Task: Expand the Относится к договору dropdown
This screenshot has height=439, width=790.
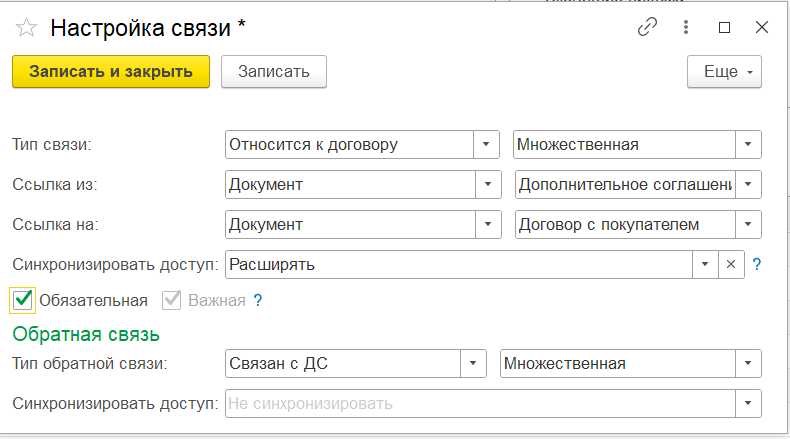Action: click(x=487, y=144)
